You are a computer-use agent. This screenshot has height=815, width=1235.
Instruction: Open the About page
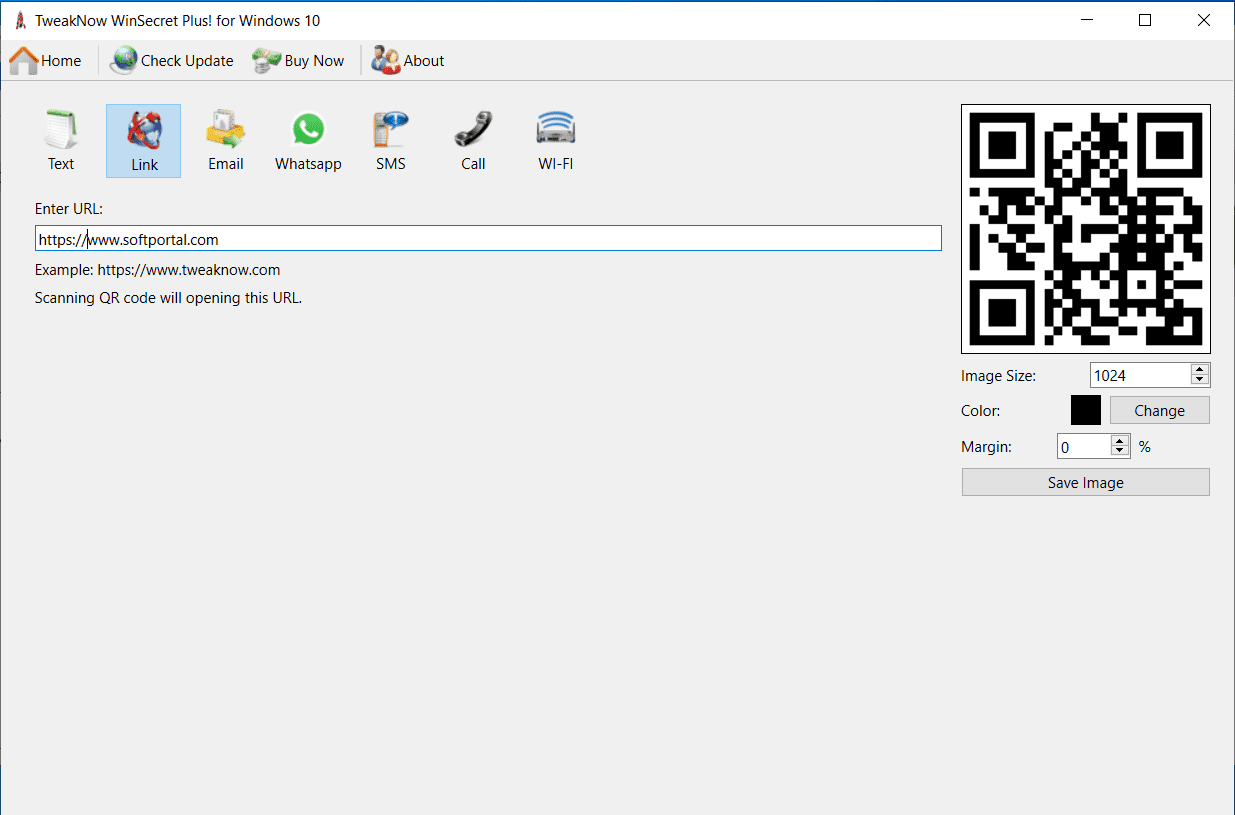[408, 61]
